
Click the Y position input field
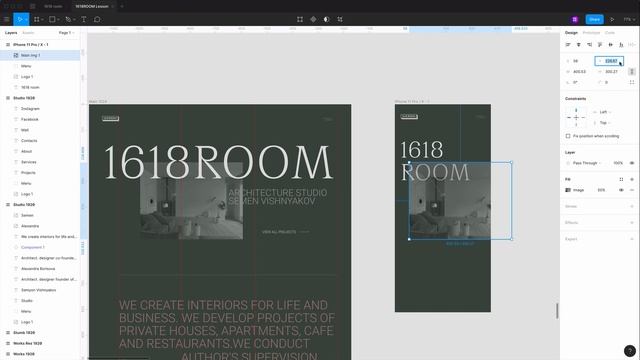(609, 61)
